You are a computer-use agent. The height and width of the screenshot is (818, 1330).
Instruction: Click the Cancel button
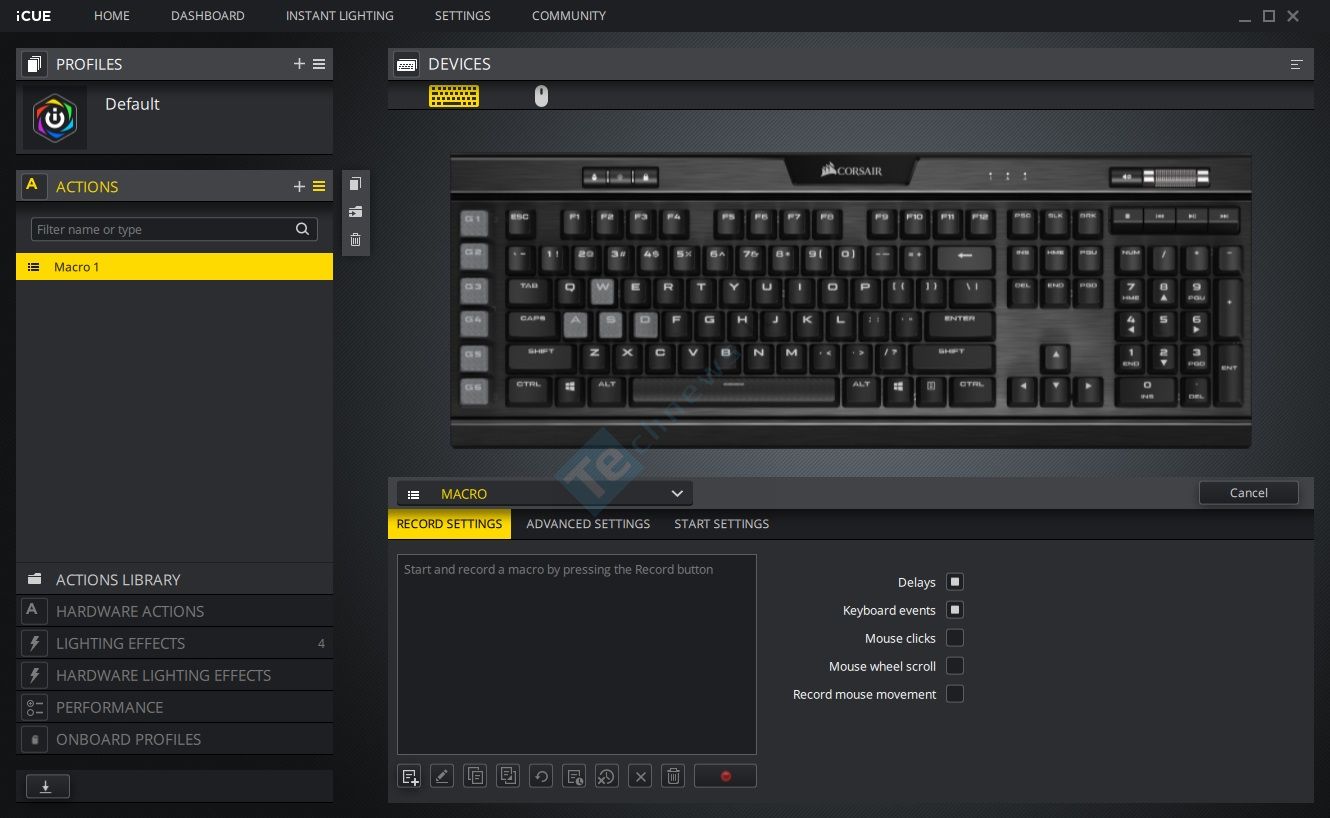point(1249,493)
